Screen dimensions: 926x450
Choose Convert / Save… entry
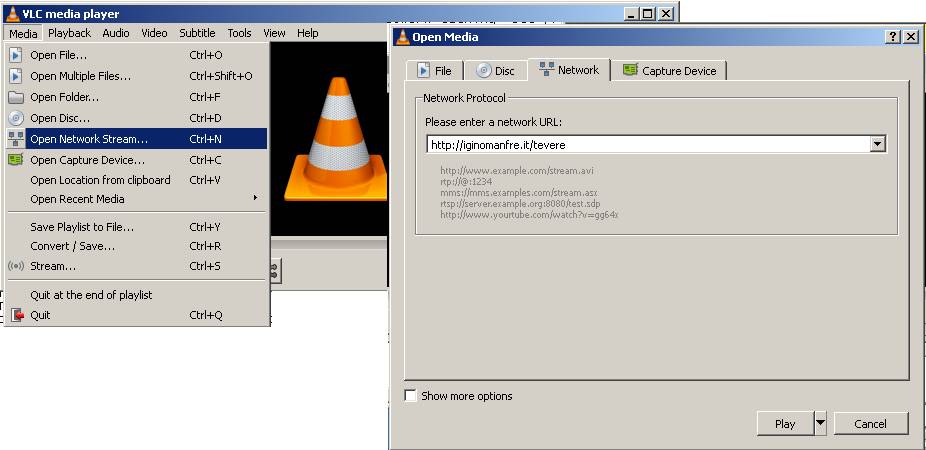coord(136,246)
